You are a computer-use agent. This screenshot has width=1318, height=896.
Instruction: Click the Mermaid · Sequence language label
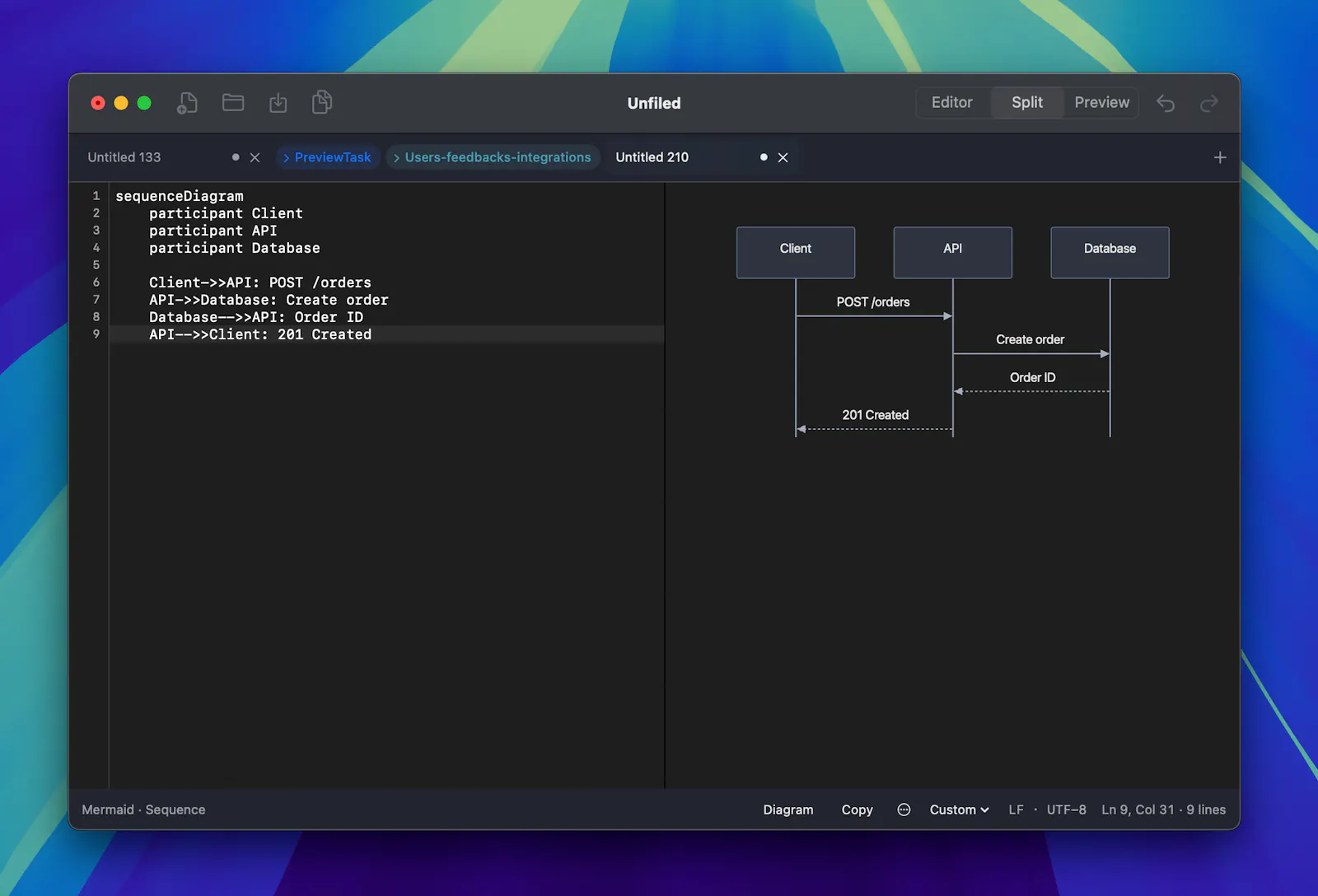[x=143, y=810]
